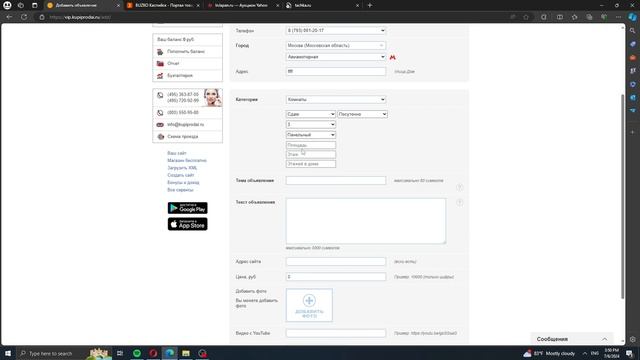Open the Создать сайт link

tap(180, 175)
